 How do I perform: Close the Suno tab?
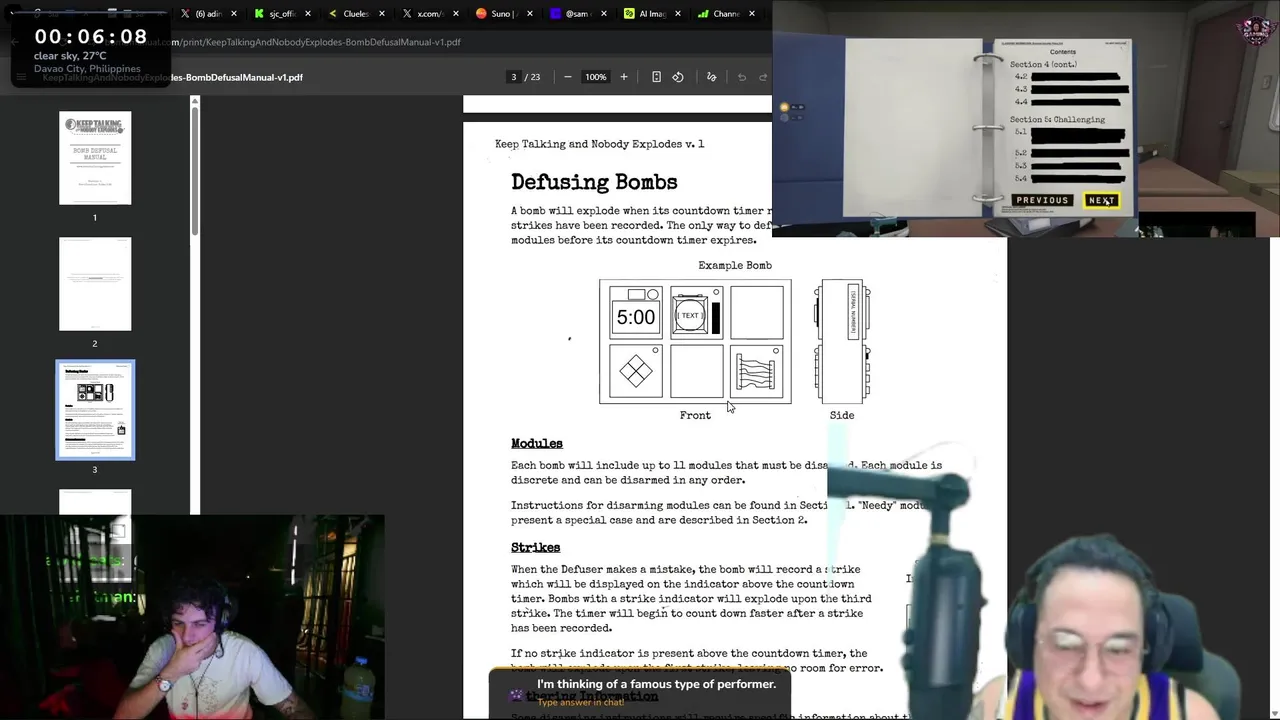pos(530,14)
